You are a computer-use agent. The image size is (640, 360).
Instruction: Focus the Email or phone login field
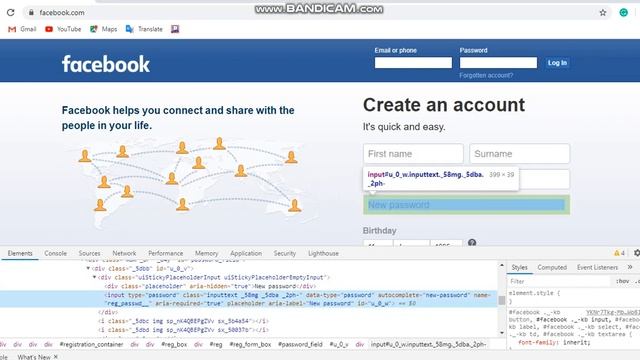(413, 62)
